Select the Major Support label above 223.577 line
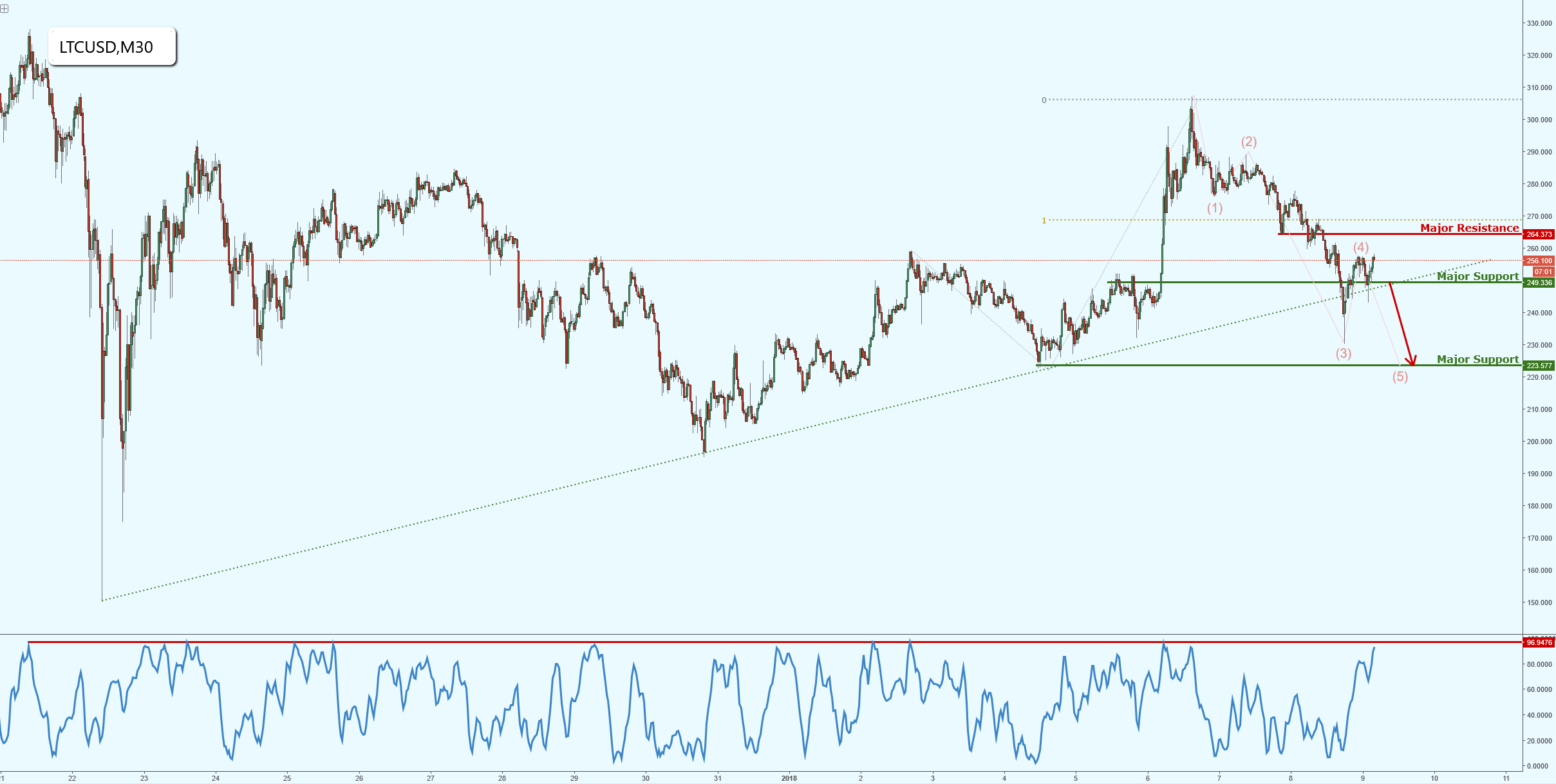Image resolution: width=1556 pixels, height=784 pixels. coord(1477,359)
